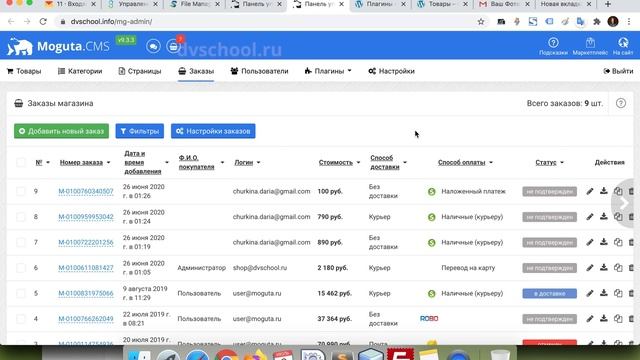
Task: Reload the page in browser
Action: pyautogui.click(x=43, y=22)
